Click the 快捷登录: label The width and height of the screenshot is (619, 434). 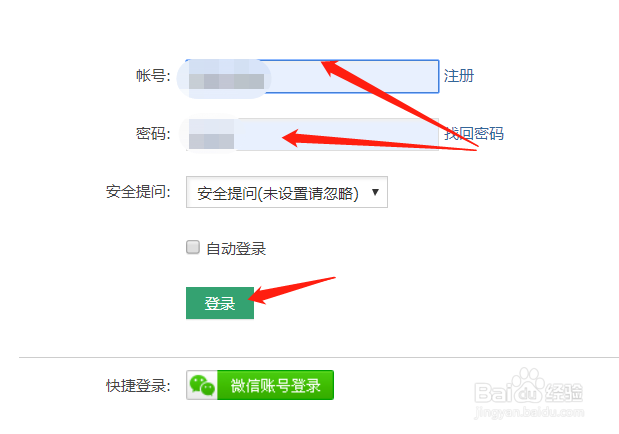pyautogui.click(x=138, y=386)
